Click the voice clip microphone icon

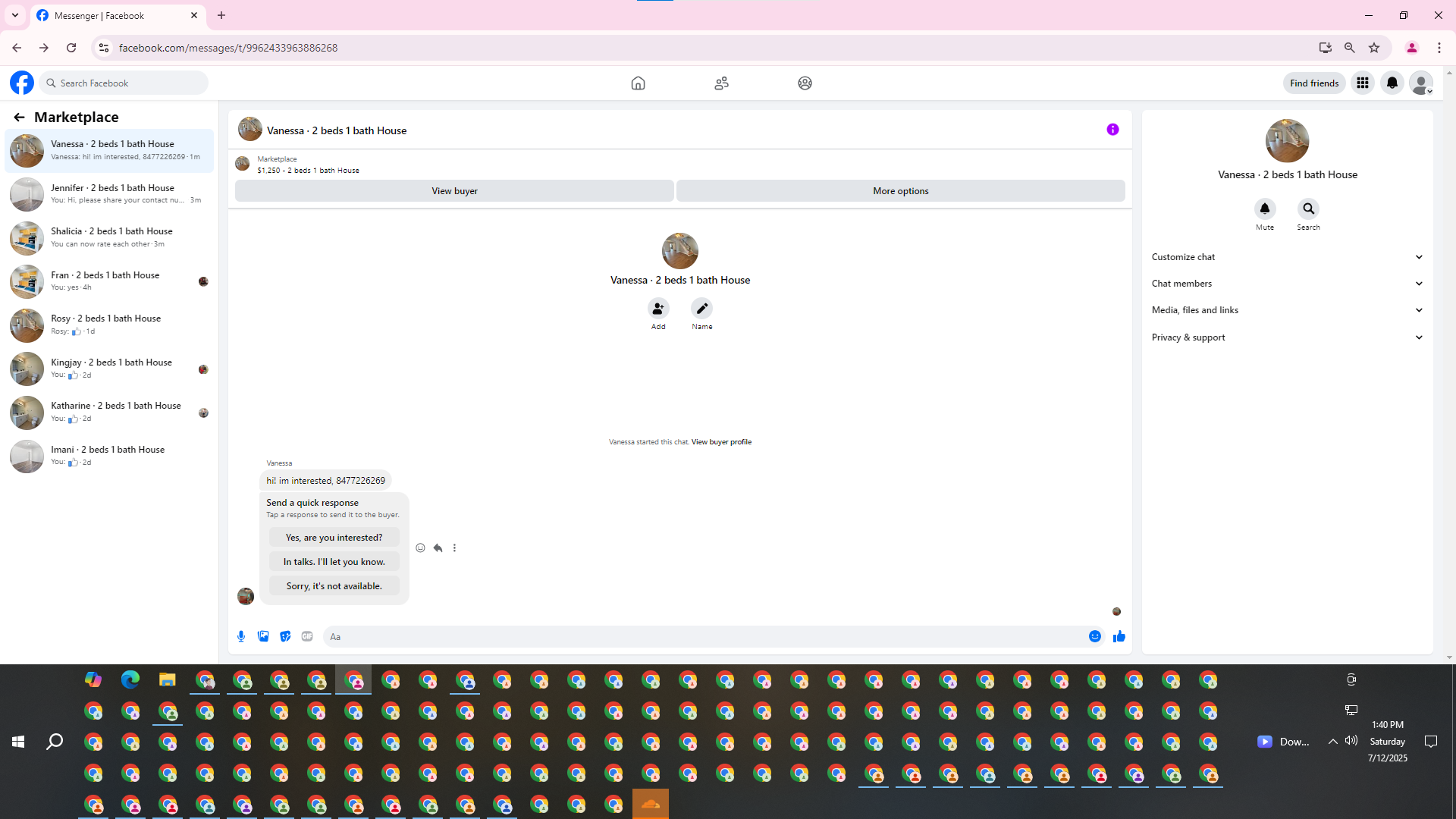241,636
